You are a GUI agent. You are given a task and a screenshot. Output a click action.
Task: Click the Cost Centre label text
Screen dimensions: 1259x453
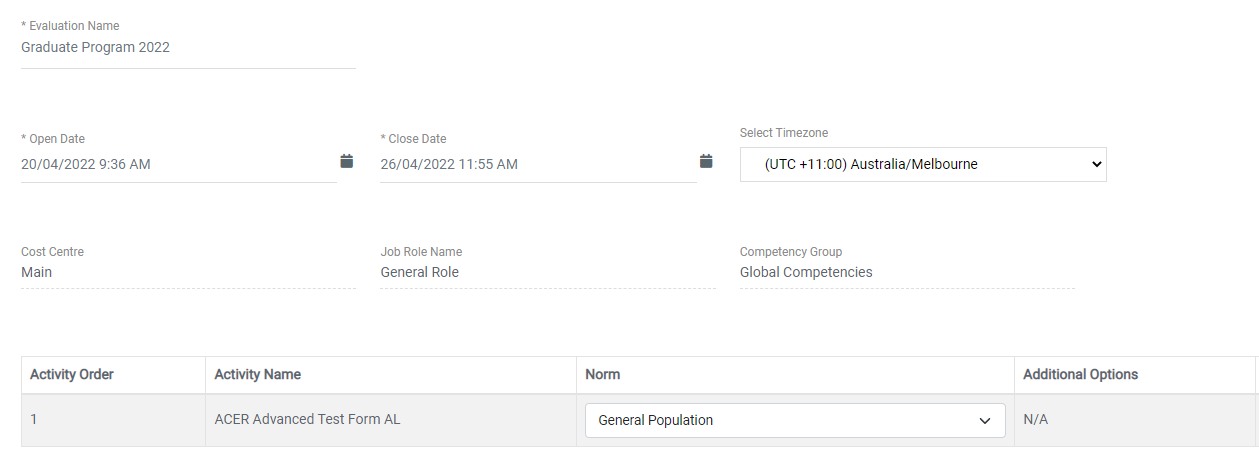(53, 252)
